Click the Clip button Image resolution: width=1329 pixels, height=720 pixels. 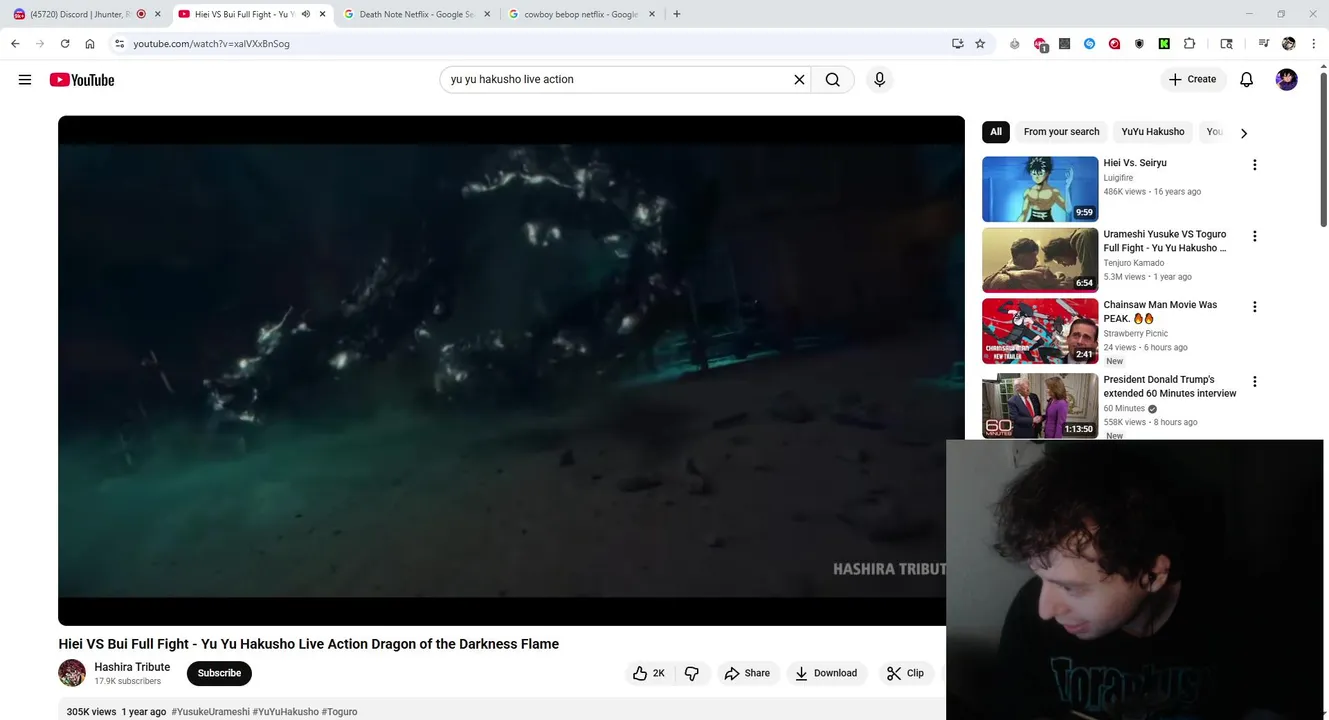(x=905, y=673)
